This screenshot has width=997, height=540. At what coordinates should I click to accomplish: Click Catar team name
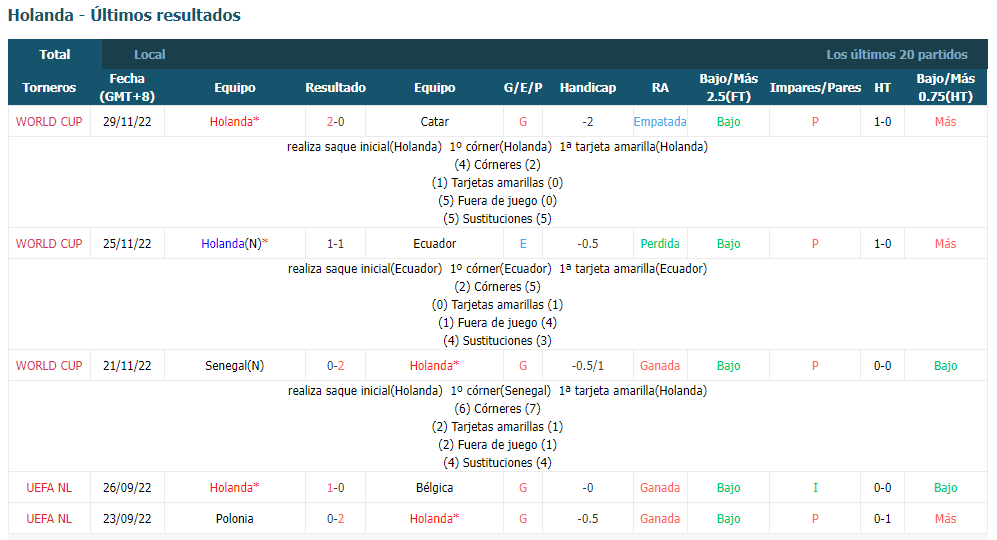(x=434, y=121)
